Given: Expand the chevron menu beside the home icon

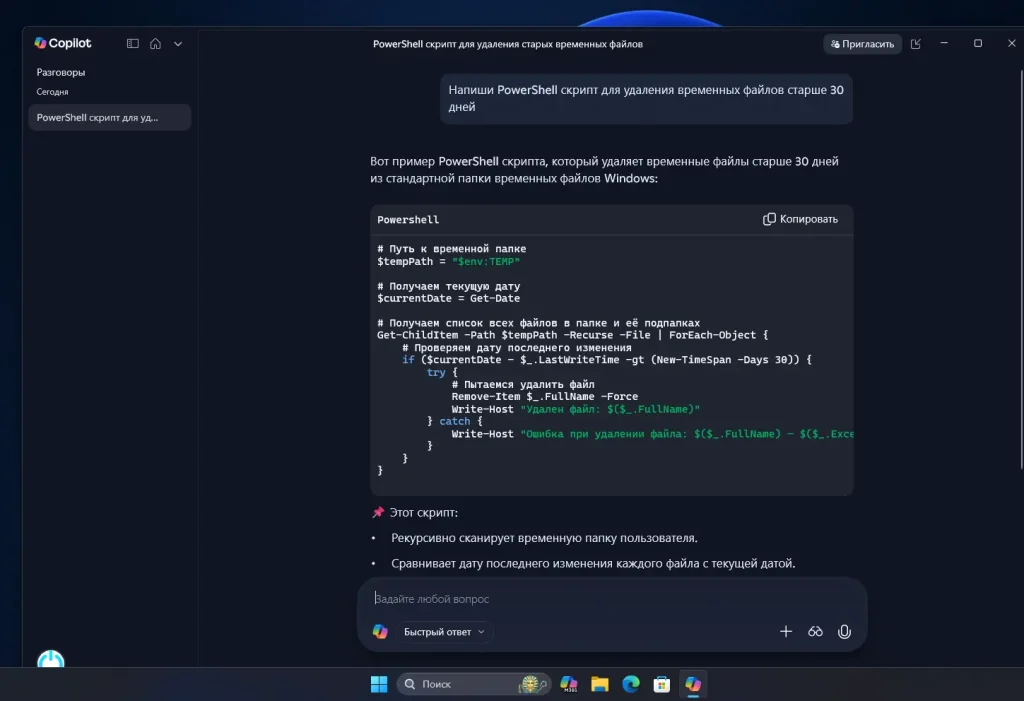Looking at the screenshot, I should pyautogui.click(x=178, y=44).
